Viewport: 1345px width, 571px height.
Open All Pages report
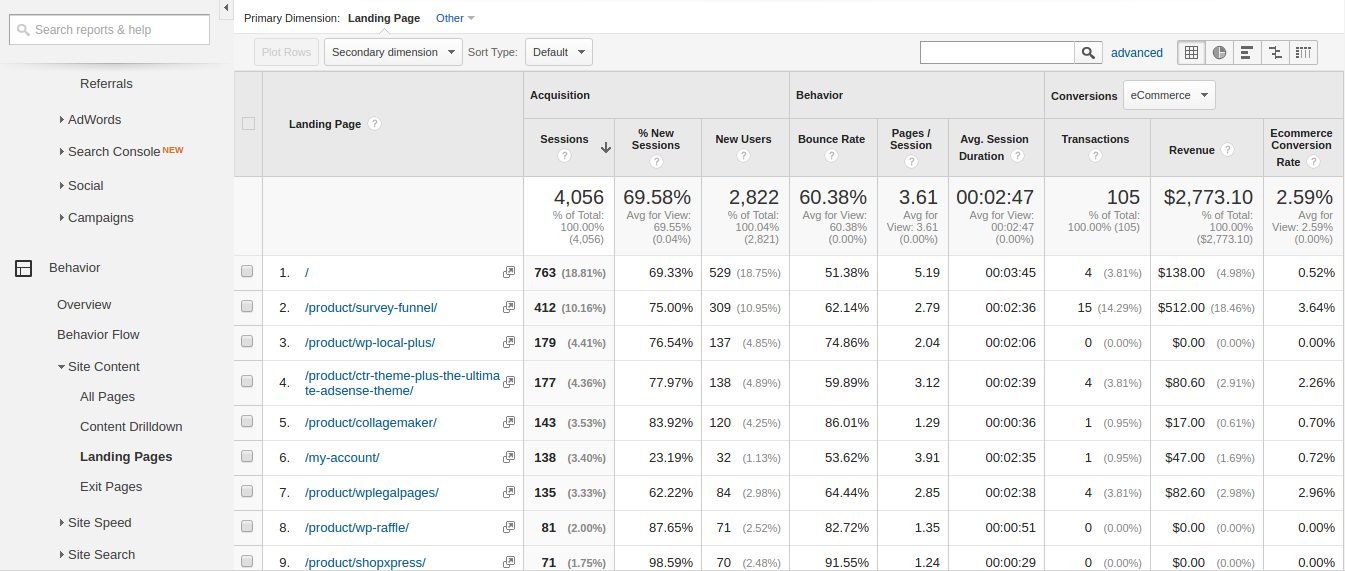tap(107, 397)
